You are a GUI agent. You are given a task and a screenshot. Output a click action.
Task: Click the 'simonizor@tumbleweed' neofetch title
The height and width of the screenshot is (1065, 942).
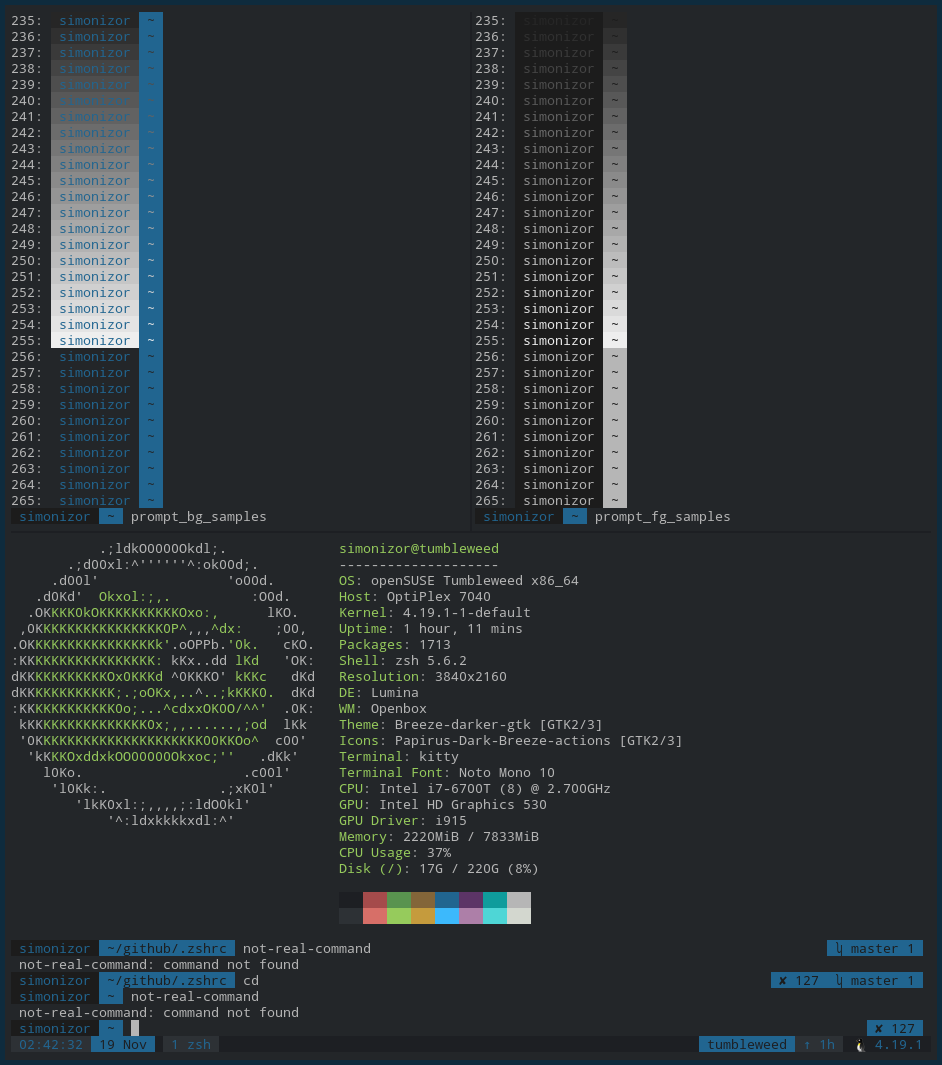click(419, 548)
